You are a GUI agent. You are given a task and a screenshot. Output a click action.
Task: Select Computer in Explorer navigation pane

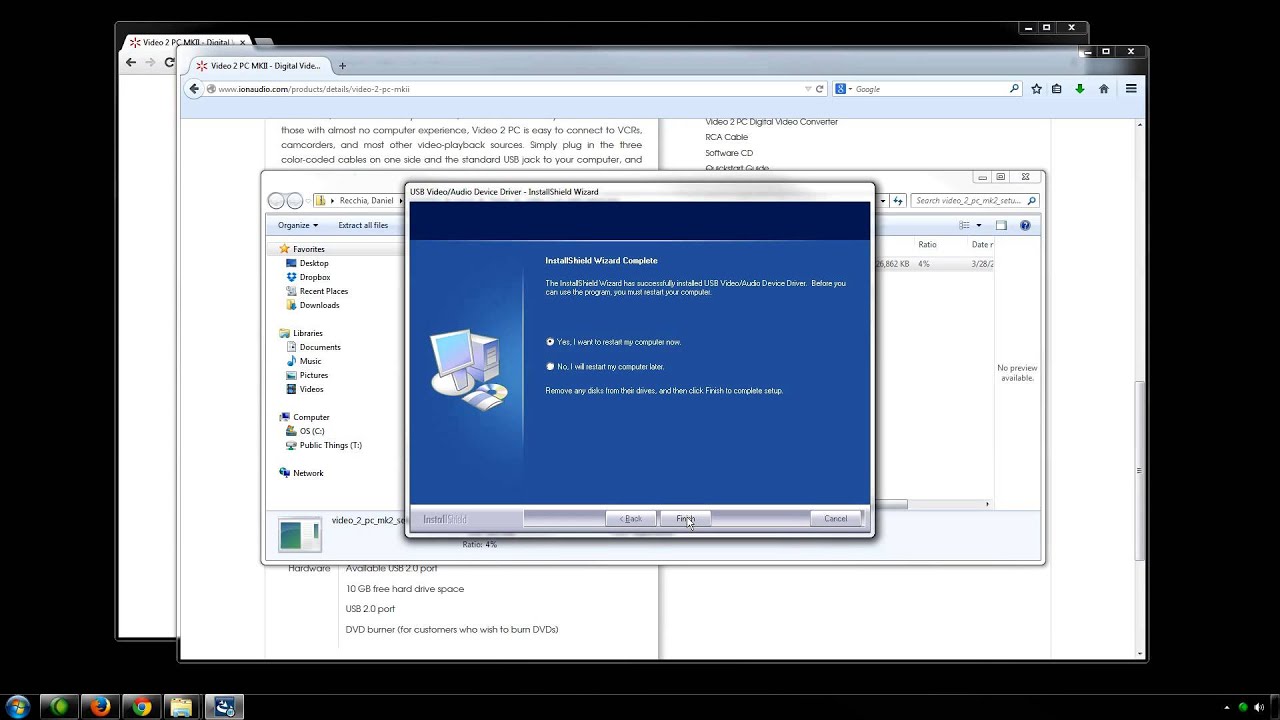311,417
